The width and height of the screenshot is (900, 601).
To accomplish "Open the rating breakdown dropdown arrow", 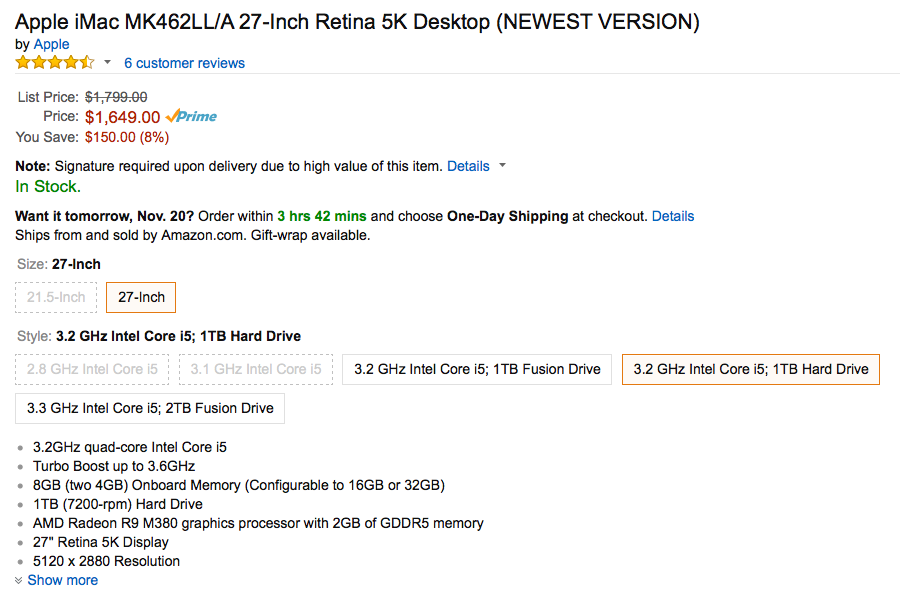I will pyautogui.click(x=108, y=63).
